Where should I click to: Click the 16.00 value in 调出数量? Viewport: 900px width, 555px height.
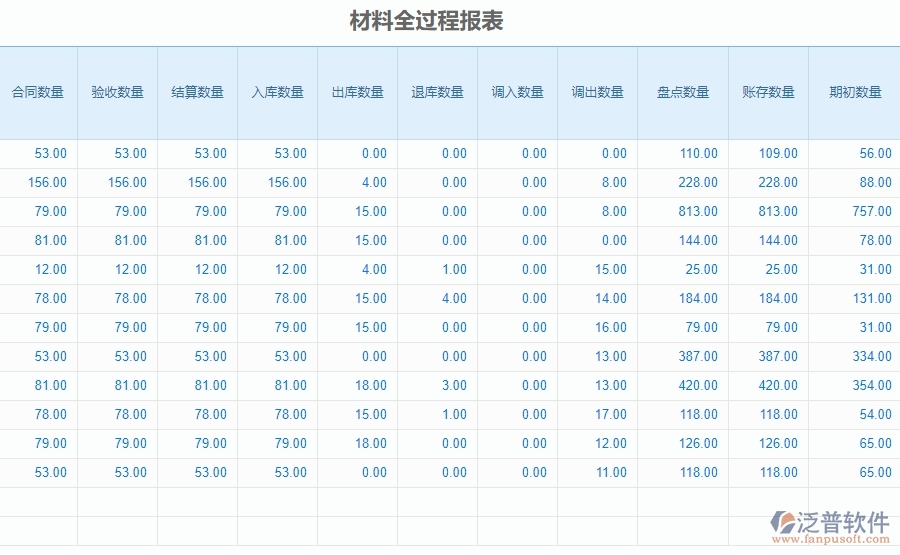(611, 327)
